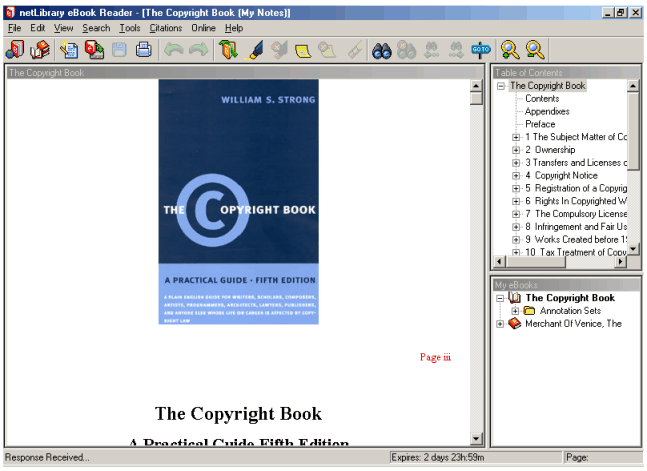Click the find previous binoculars icon

[432, 50]
